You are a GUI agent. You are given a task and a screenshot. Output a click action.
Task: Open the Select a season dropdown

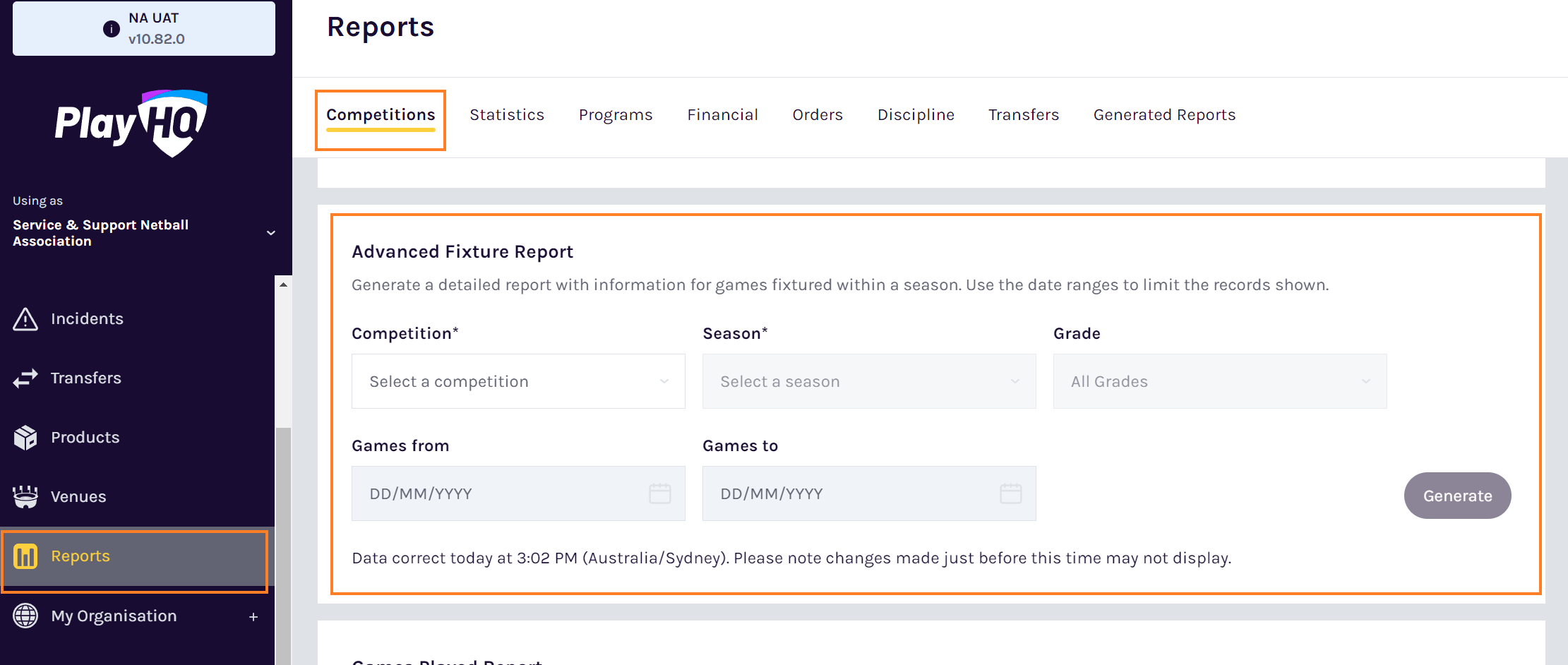coord(869,381)
